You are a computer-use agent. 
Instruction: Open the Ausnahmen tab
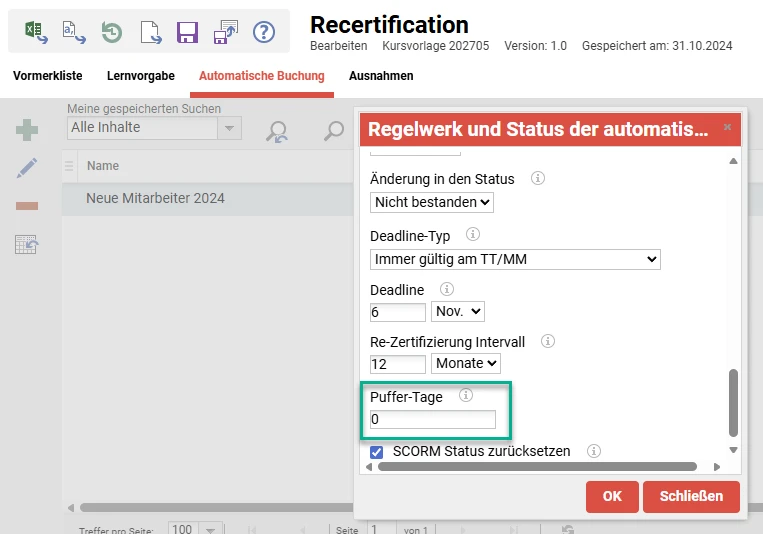point(381,76)
